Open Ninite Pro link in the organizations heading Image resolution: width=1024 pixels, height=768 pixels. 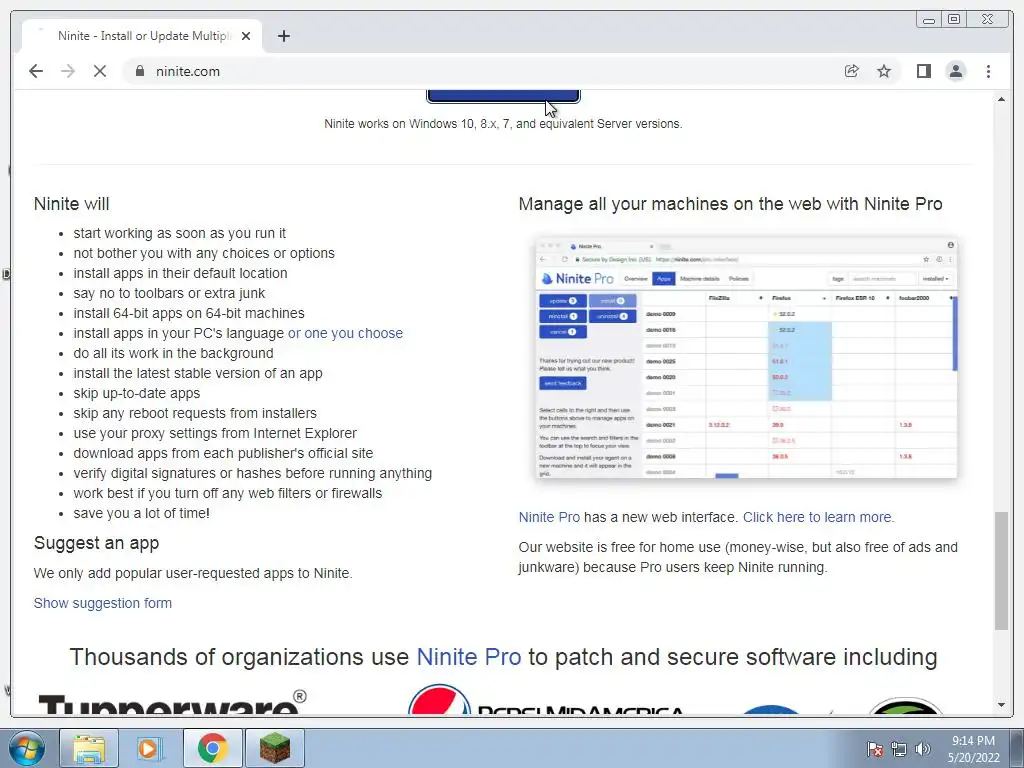469,657
